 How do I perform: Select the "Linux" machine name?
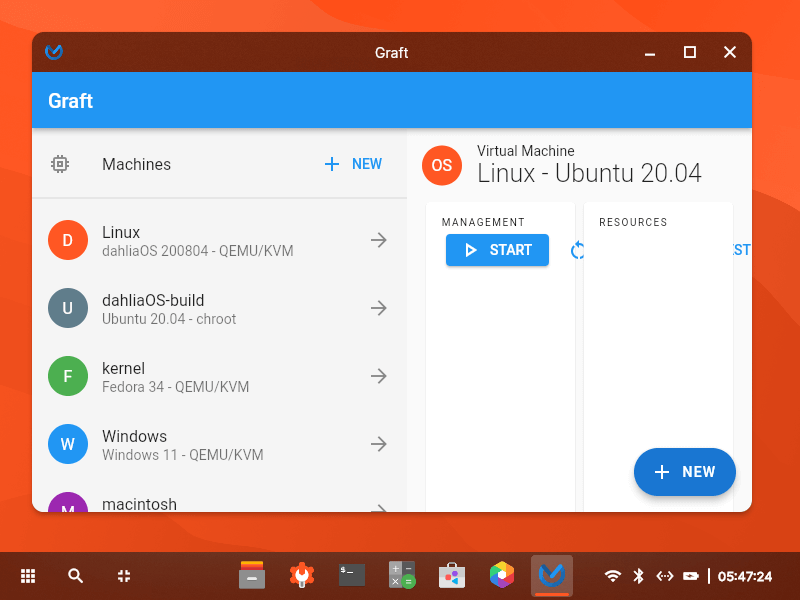pyautogui.click(x=121, y=232)
